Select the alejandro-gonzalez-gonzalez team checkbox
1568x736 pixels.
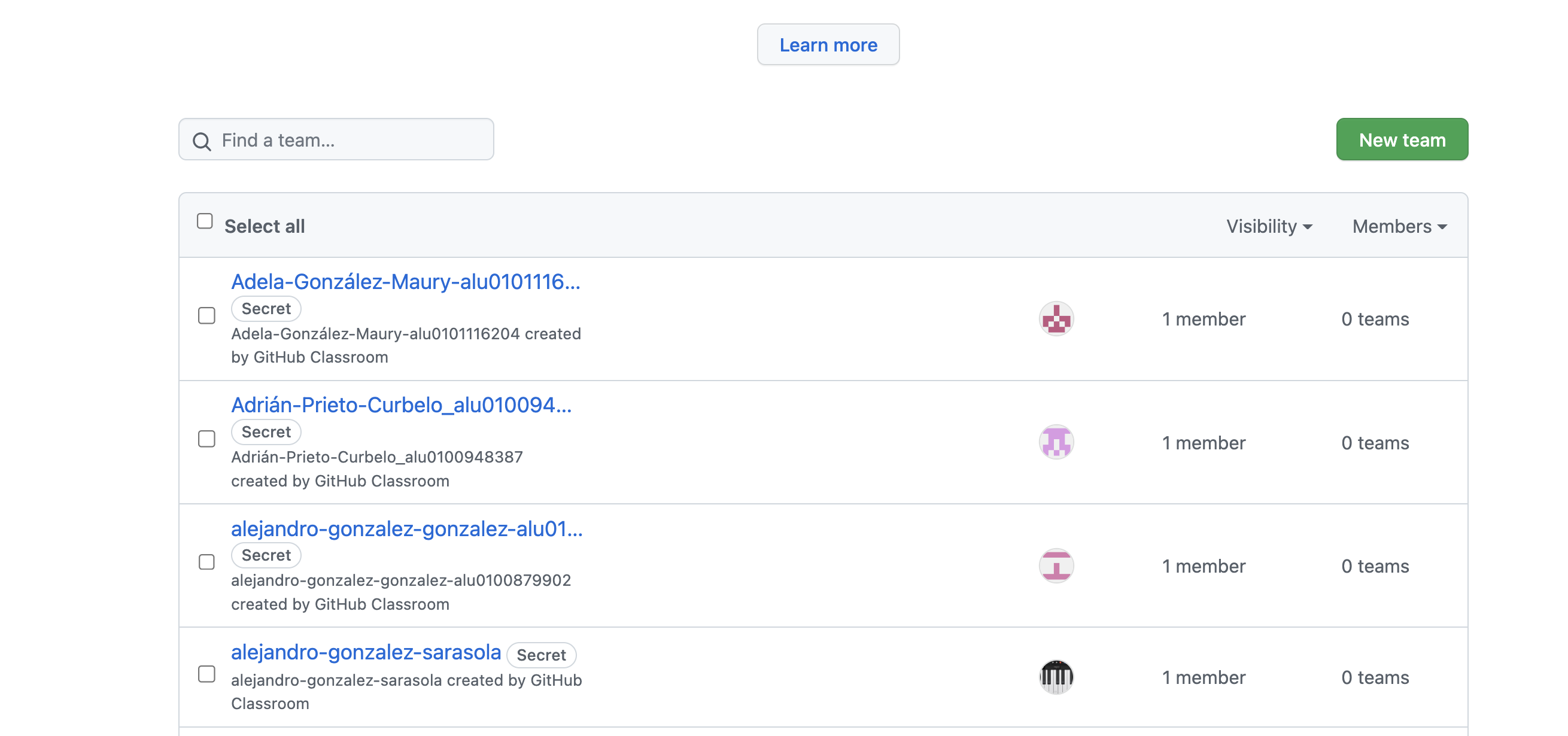[206, 562]
